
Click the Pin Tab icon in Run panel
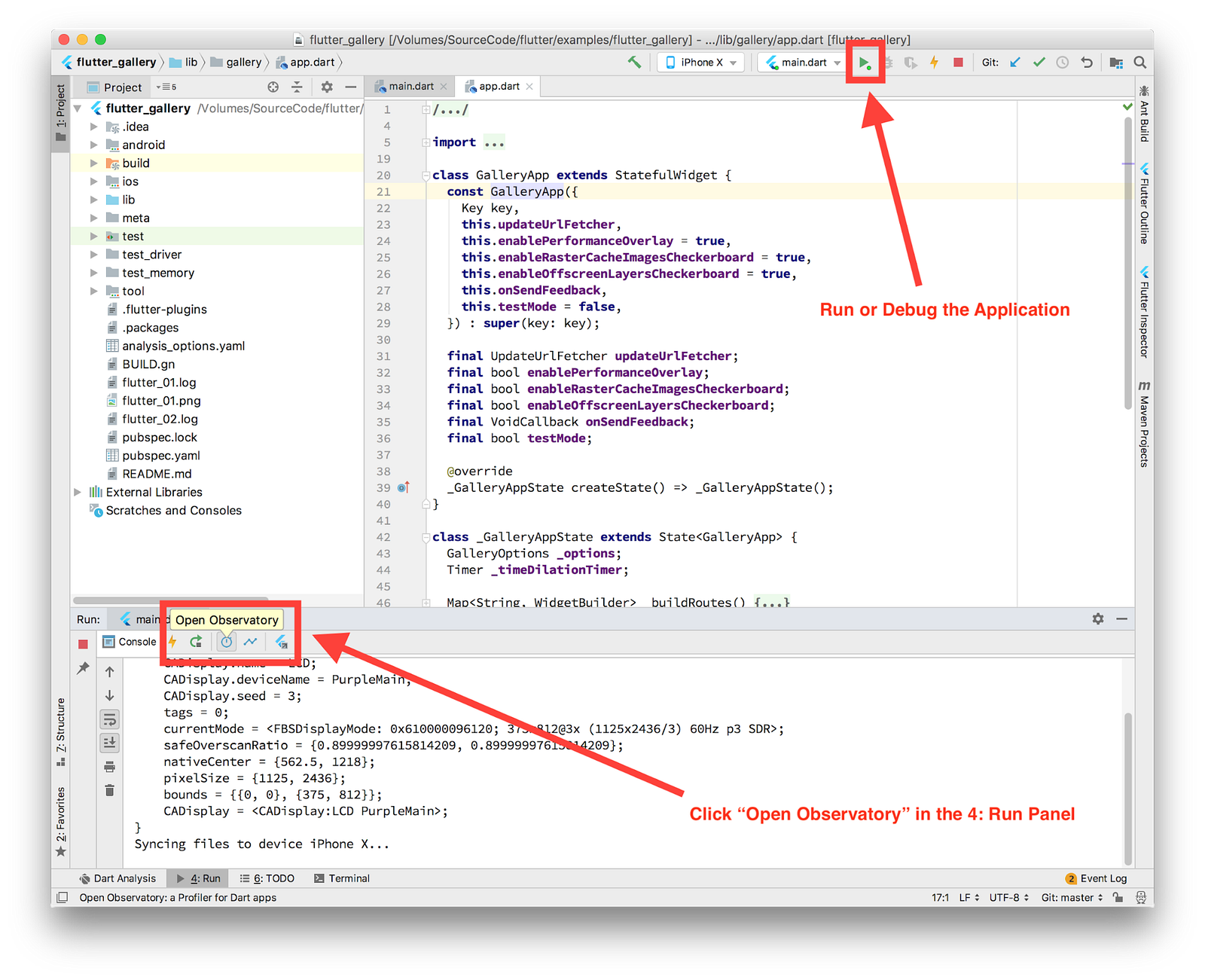(x=83, y=668)
